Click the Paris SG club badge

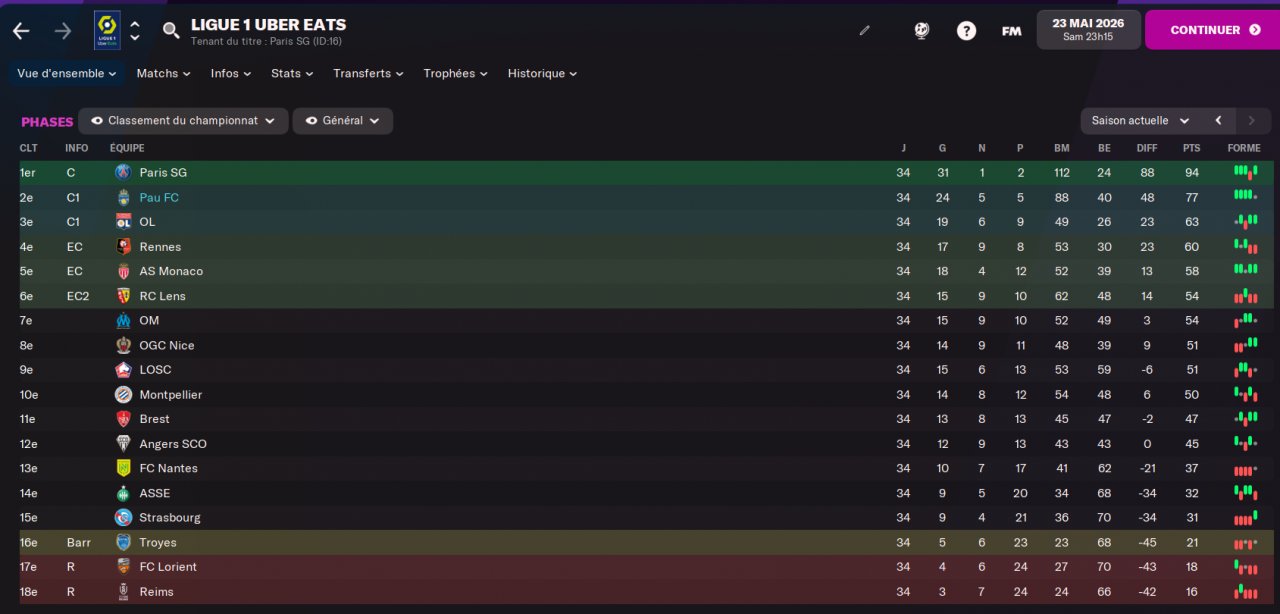coord(123,173)
